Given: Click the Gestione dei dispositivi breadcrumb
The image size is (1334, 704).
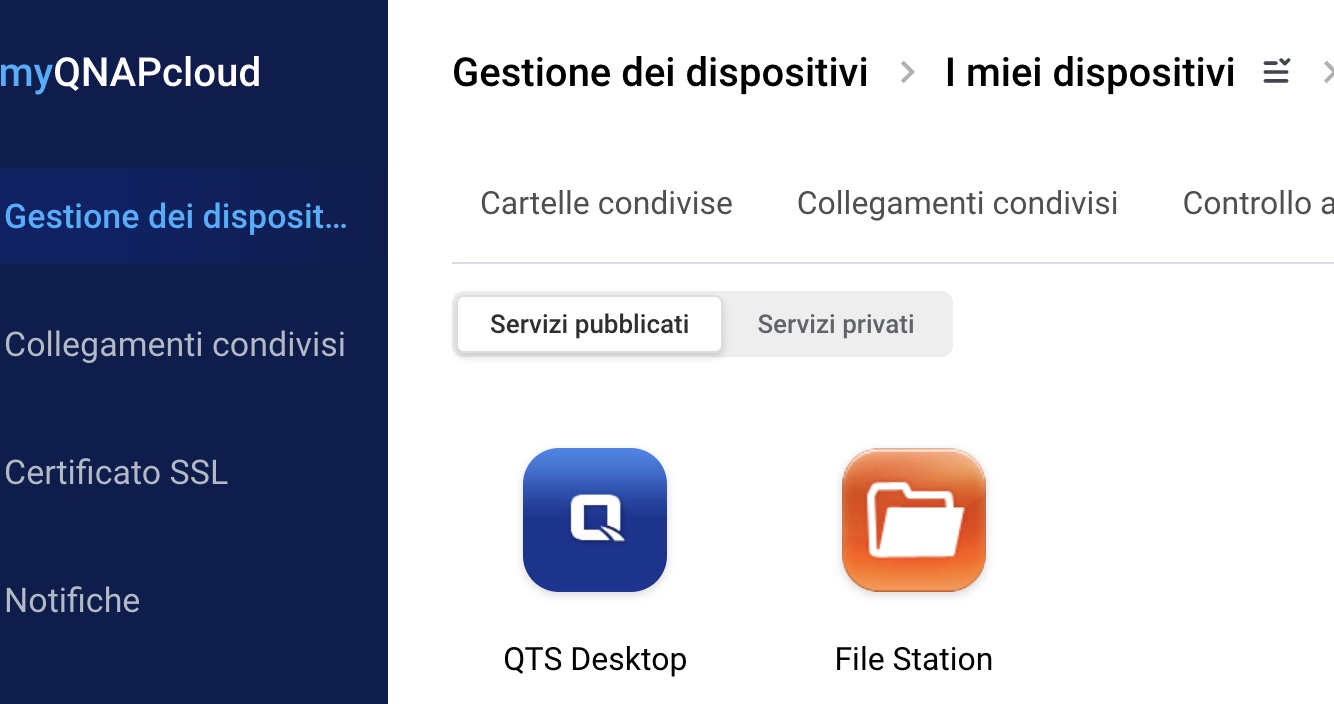Looking at the screenshot, I should (x=660, y=73).
